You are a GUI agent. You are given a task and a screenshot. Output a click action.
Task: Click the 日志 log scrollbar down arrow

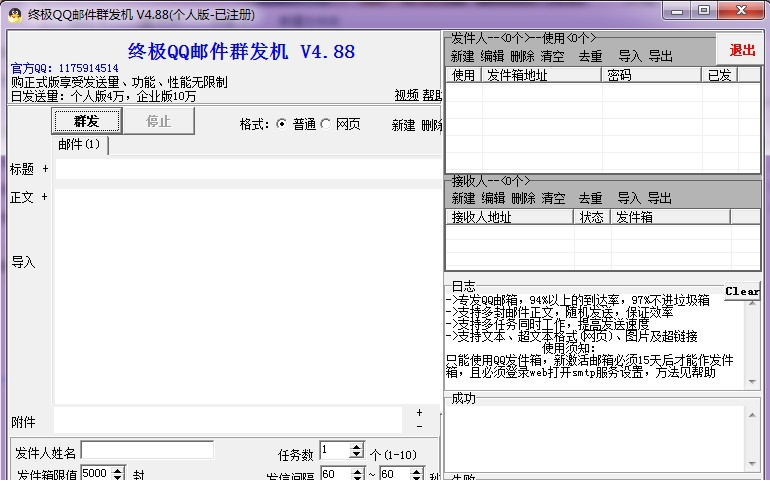(x=752, y=382)
